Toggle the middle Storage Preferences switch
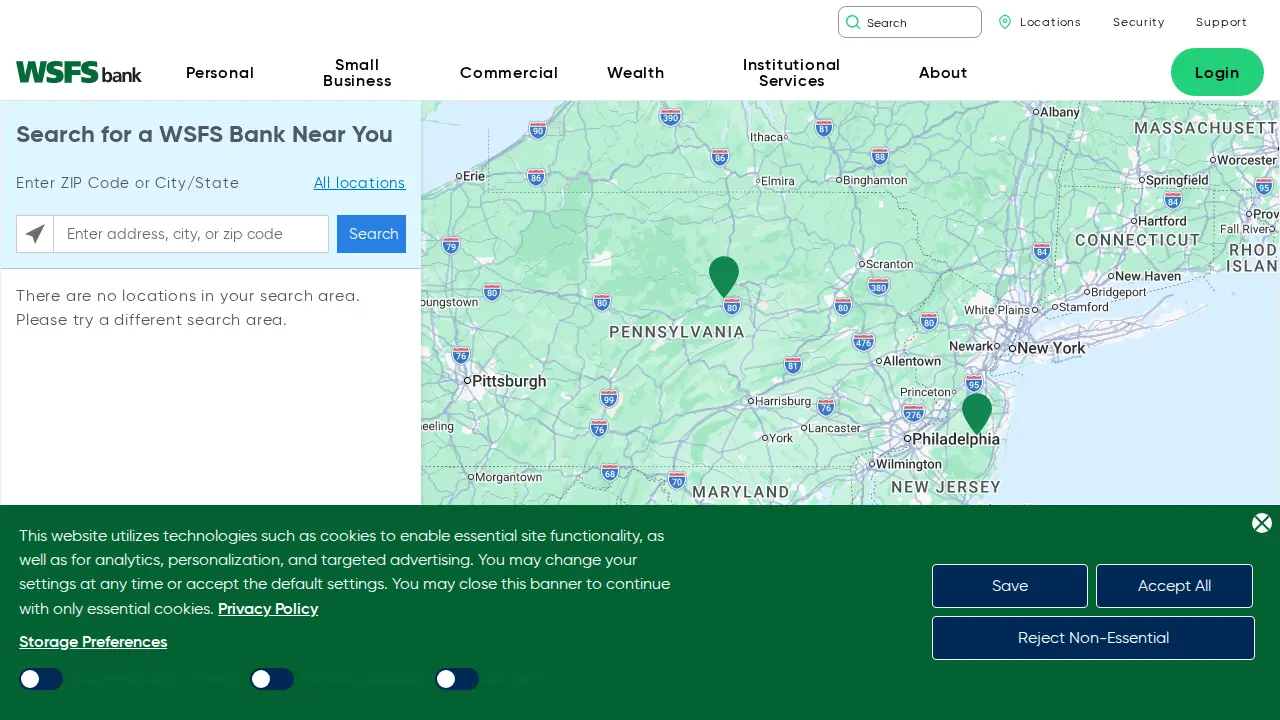 (272, 680)
